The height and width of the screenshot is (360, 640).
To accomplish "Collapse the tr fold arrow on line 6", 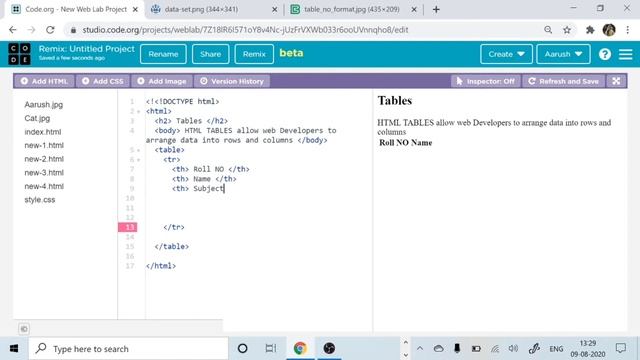I will pos(139,160).
